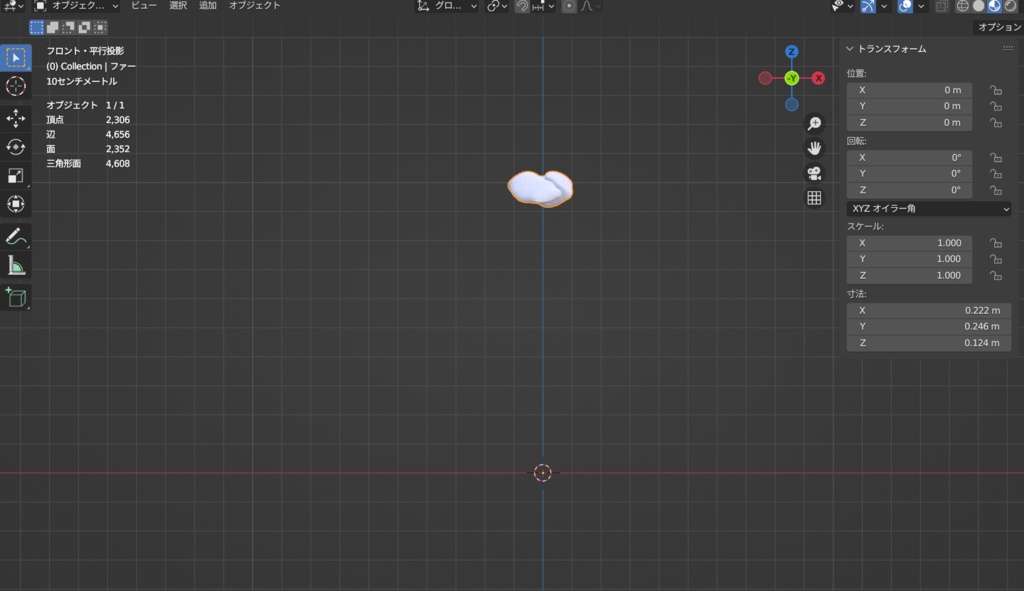Toggle proportional editing in header
Screen dimensions: 1024x591
(x=569, y=6)
